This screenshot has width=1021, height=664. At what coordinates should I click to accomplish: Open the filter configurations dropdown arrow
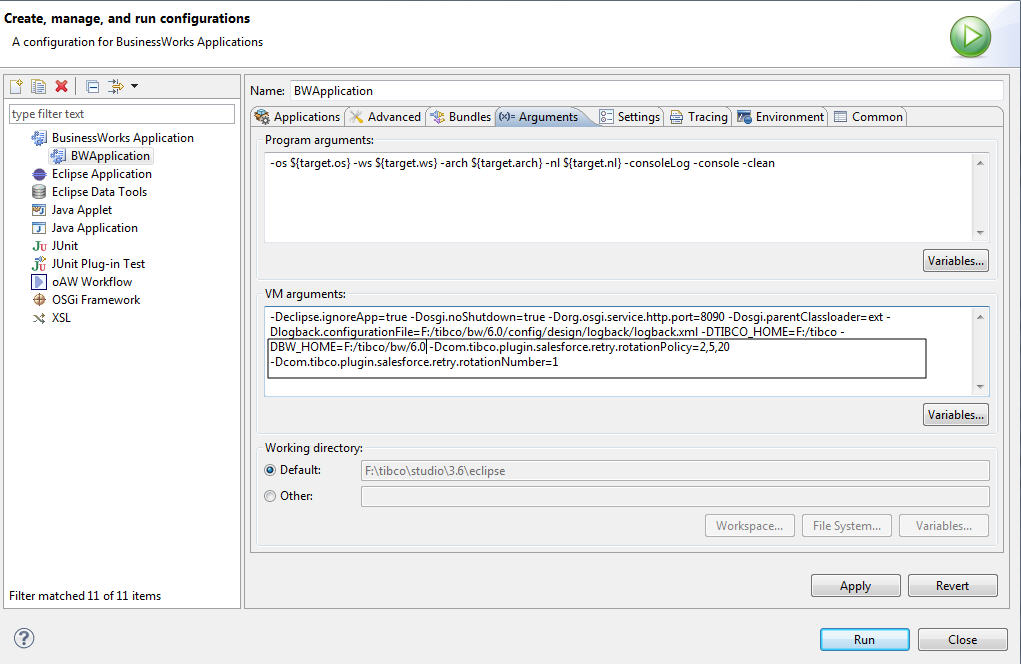click(134, 87)
